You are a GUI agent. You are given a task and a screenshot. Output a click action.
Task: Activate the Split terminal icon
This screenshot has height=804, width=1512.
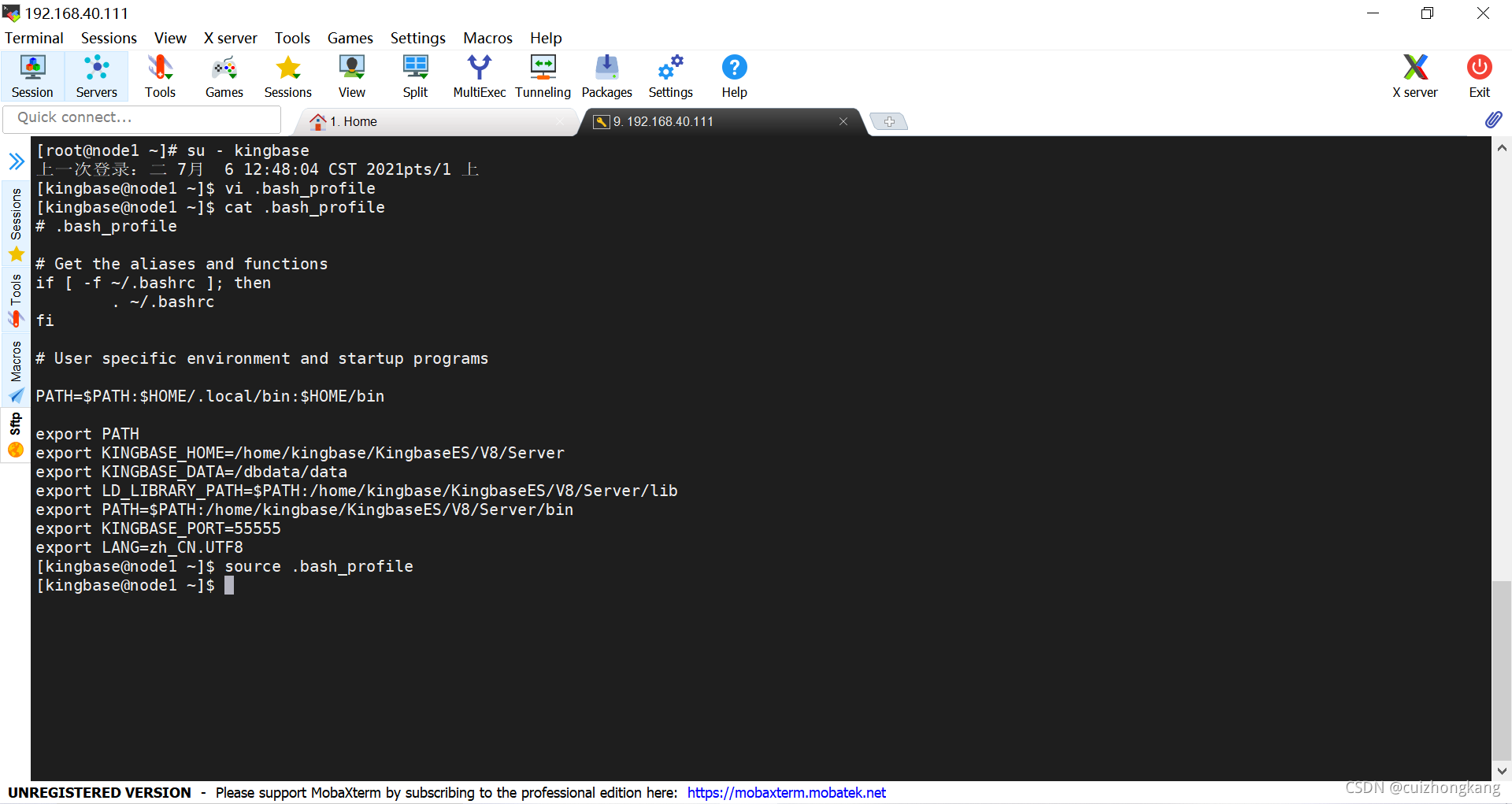[x=415, y=76]
